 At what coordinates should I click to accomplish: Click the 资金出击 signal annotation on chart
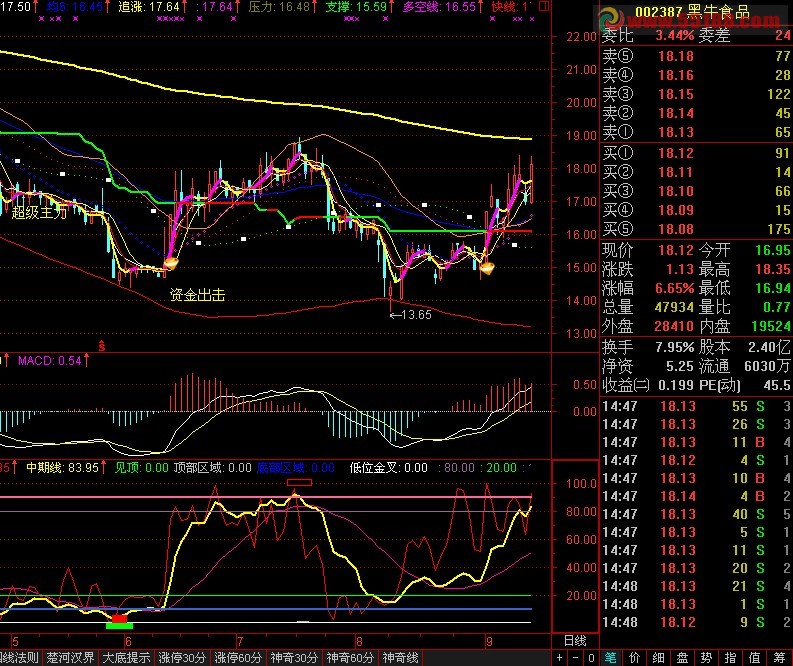197,295
